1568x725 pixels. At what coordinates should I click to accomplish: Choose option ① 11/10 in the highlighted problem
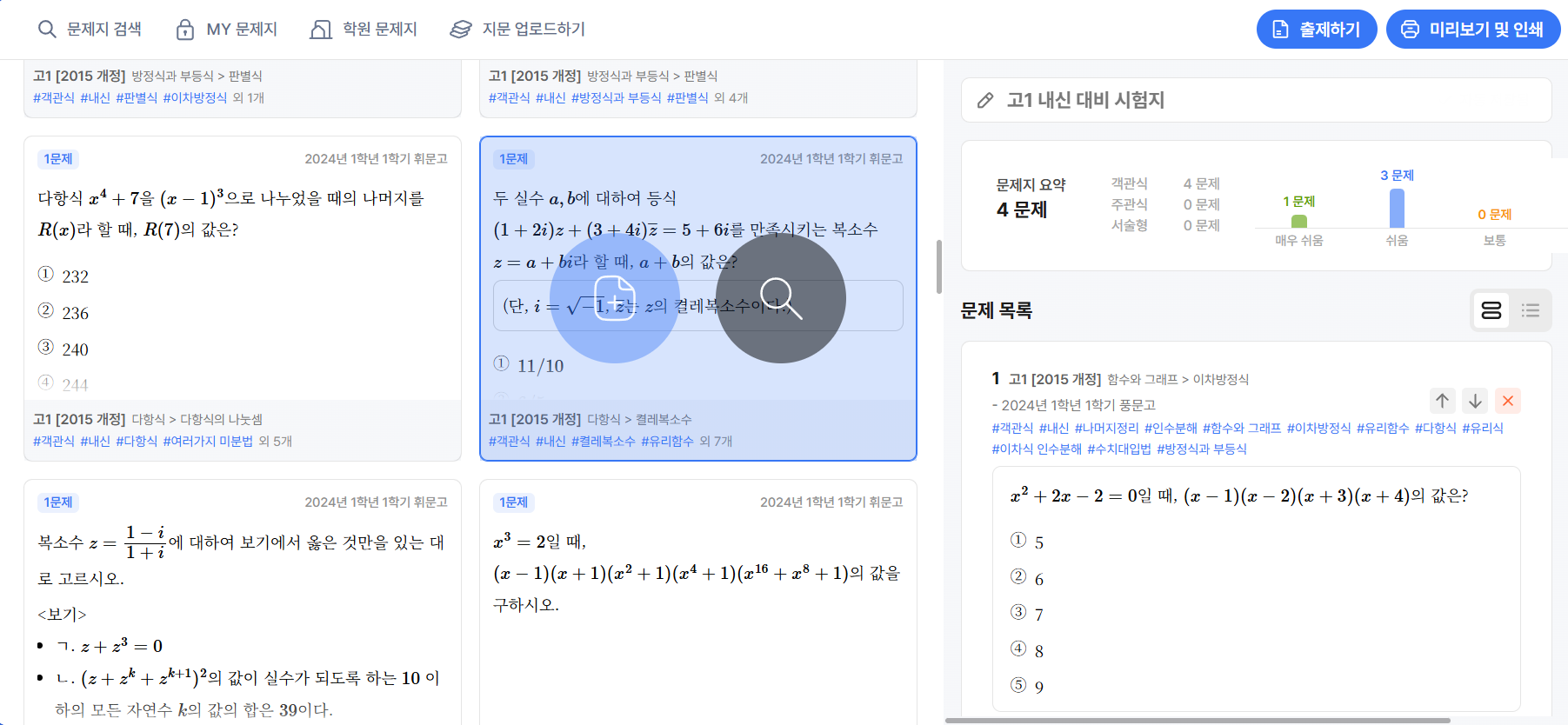click(529, 365)
